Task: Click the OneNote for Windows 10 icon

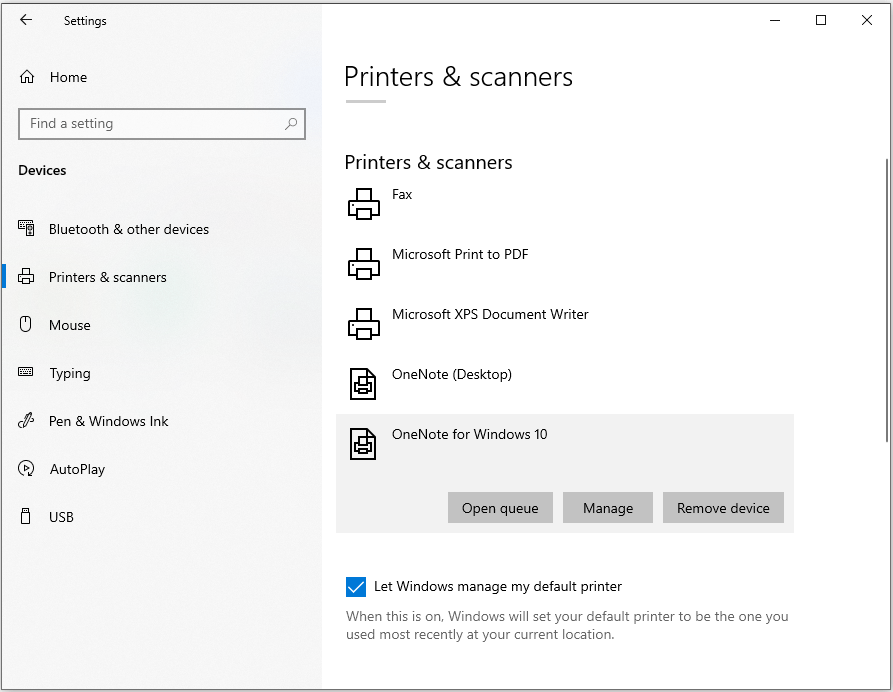Action: (x=363, y=444)
